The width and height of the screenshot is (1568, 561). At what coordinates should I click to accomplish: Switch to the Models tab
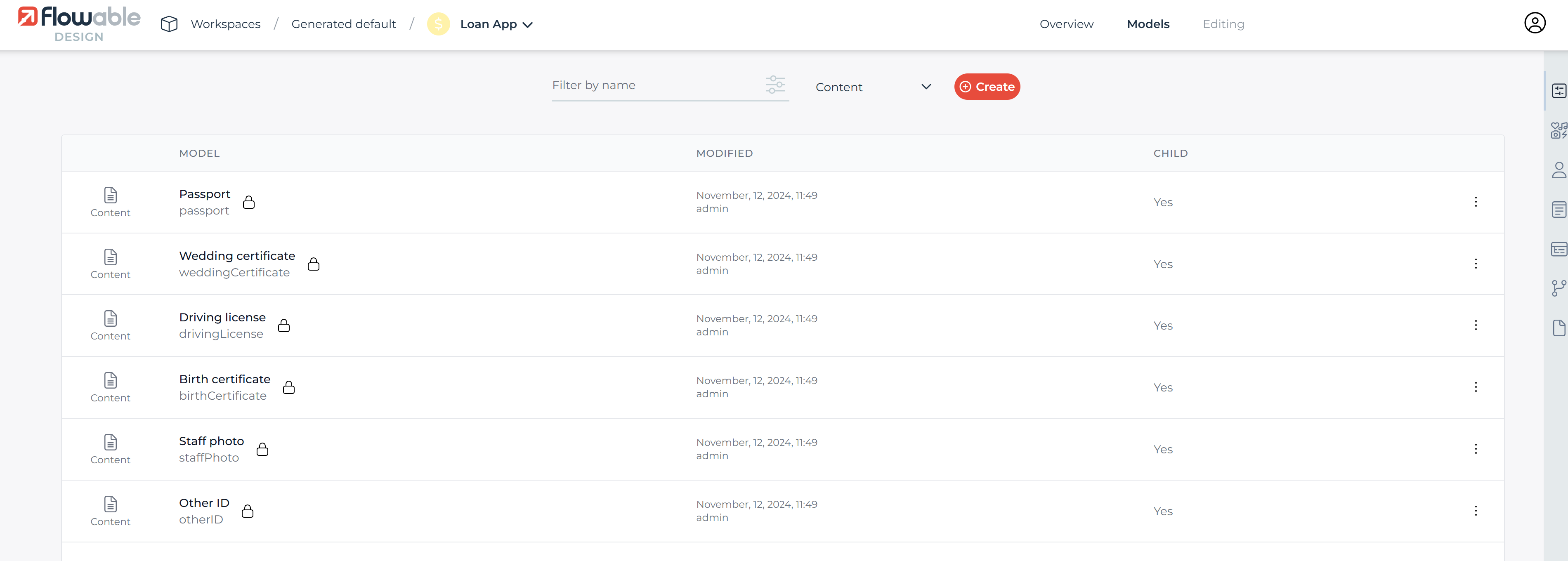[x=1148, y=24]
